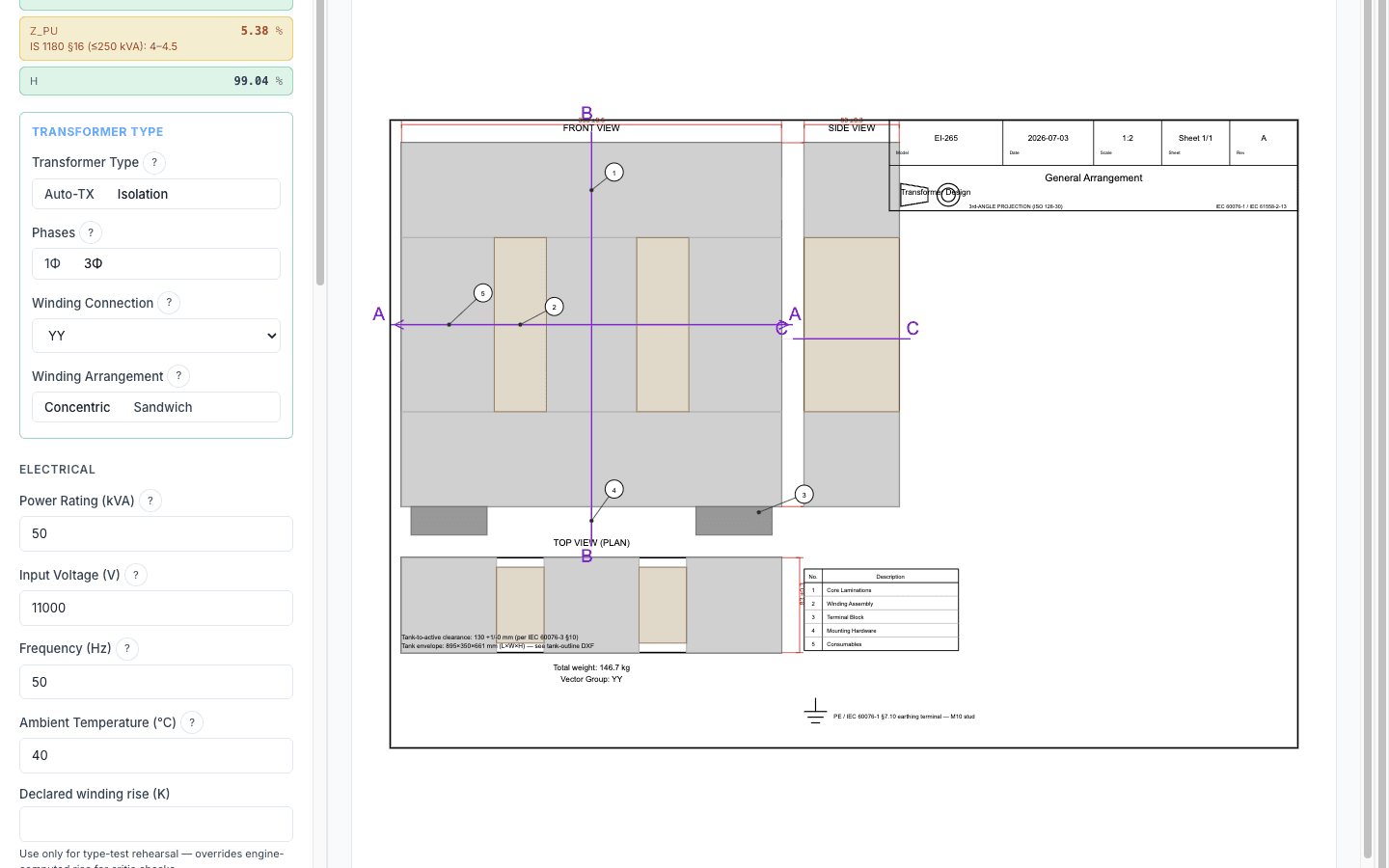
Task: Click balloon number 1 on front view
Action: [x=614, y=173]
